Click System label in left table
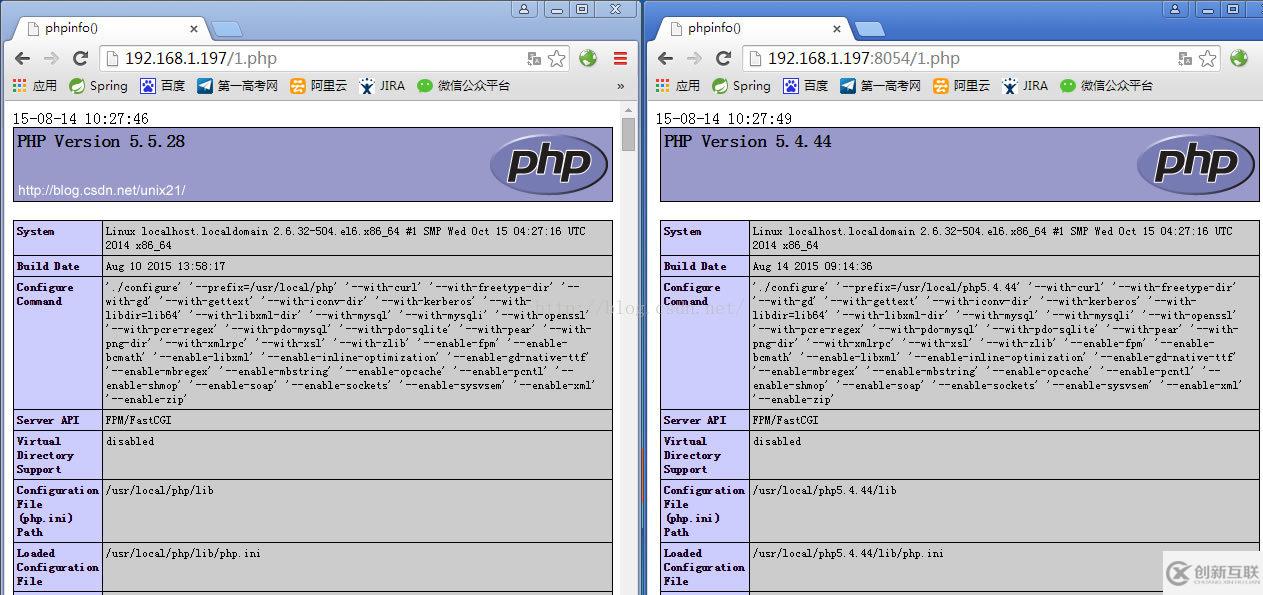The image size is (1263, 595). tap(36, 231)
